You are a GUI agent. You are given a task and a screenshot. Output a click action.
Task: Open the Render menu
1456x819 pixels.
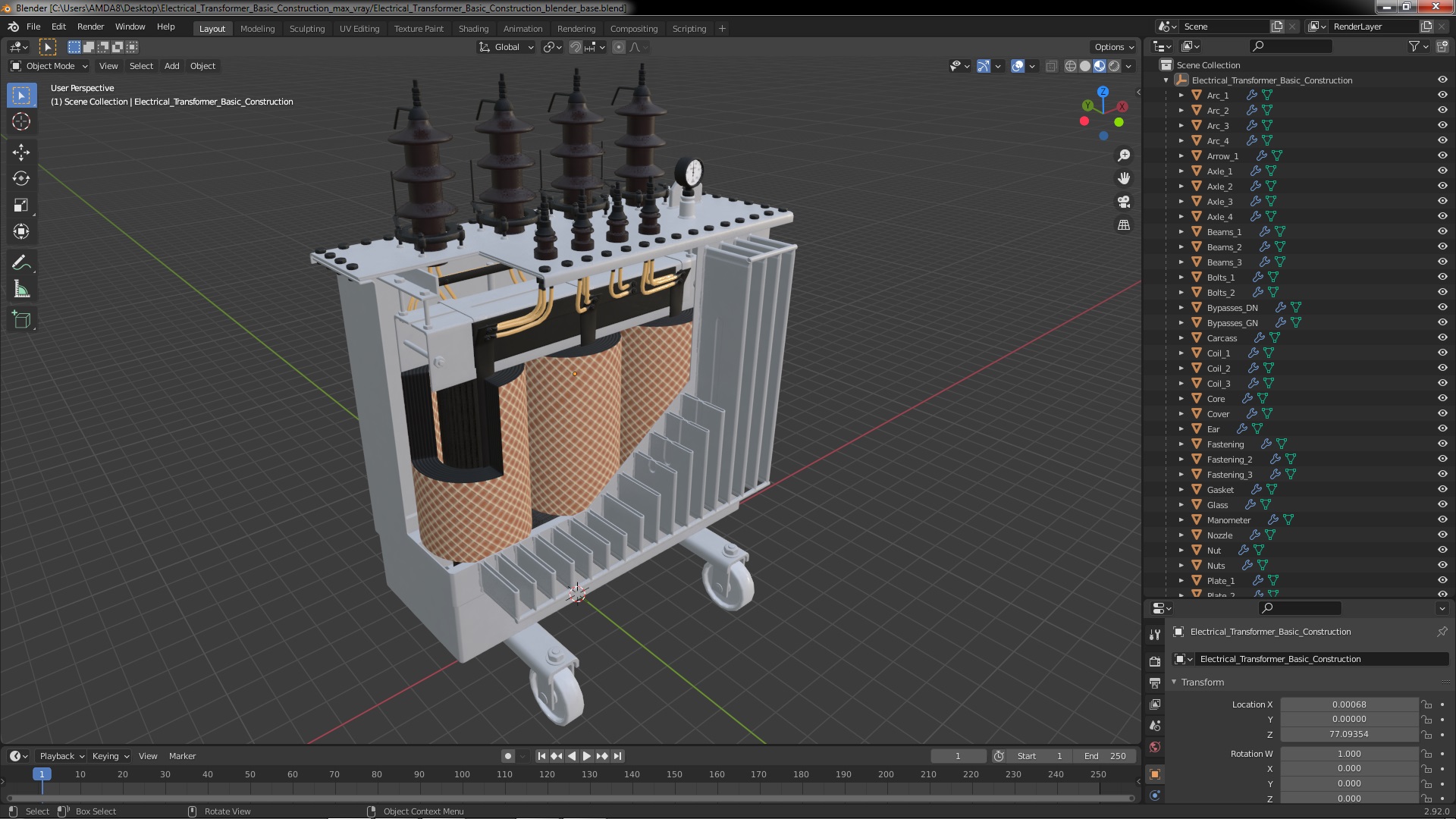coord(90,27)
